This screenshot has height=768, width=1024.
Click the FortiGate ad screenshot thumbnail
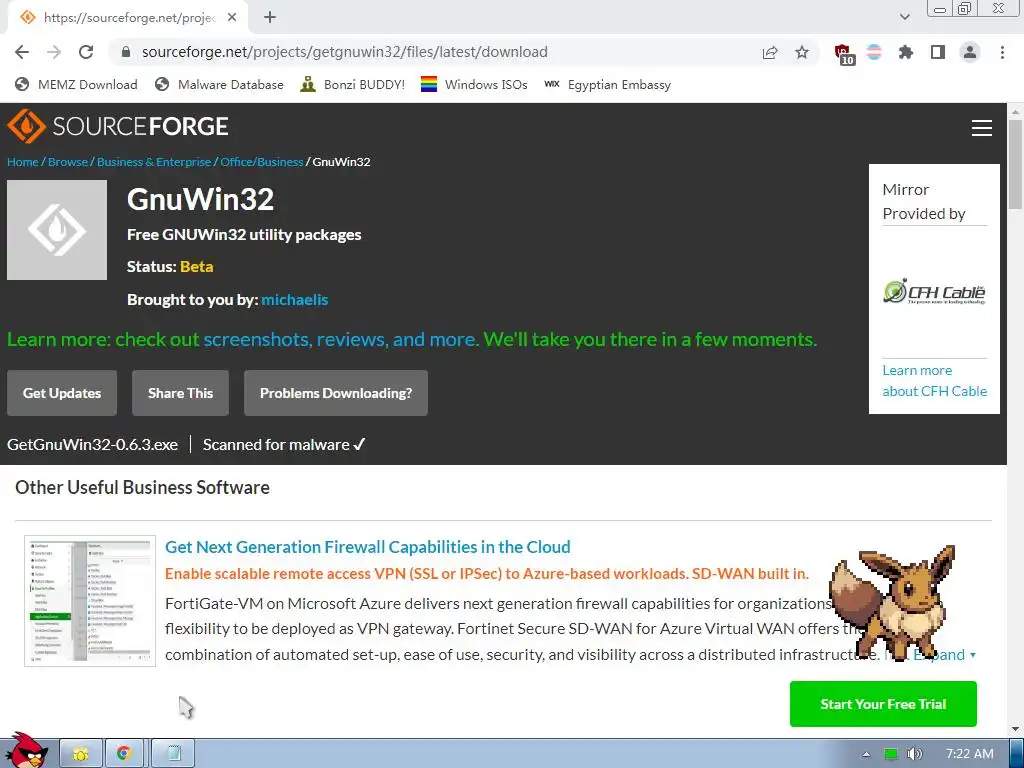[90, 601]
